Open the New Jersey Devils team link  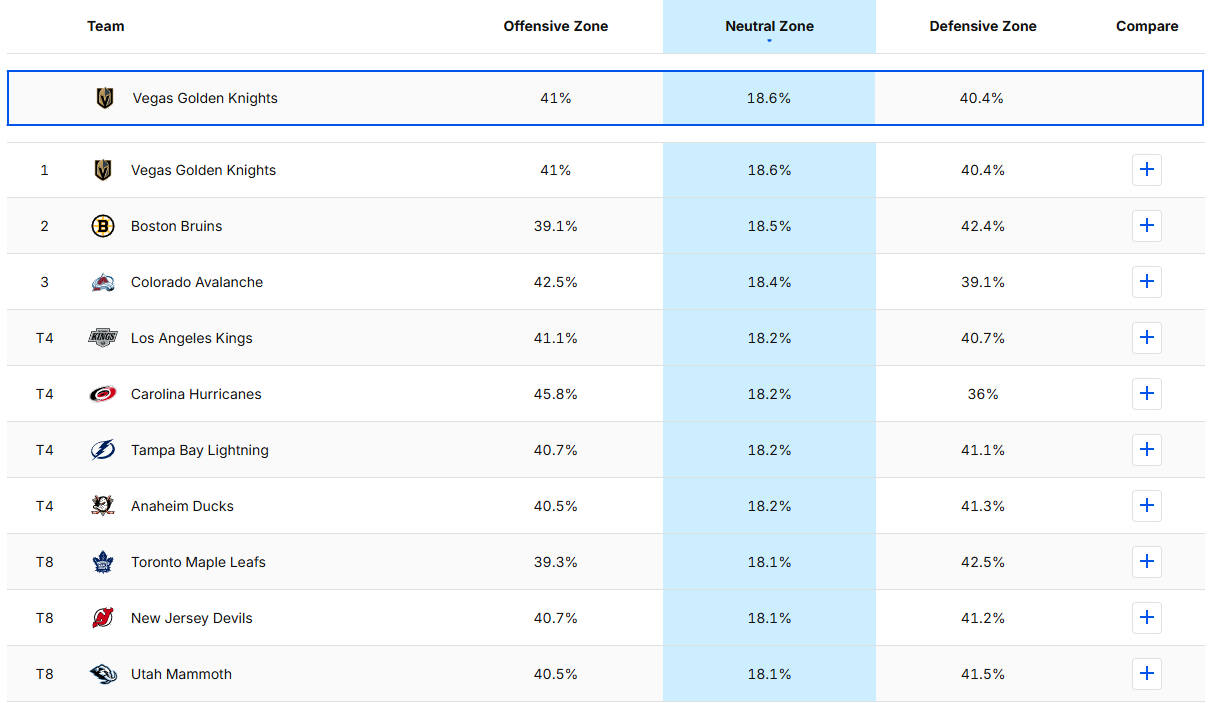tap(191, 618)
